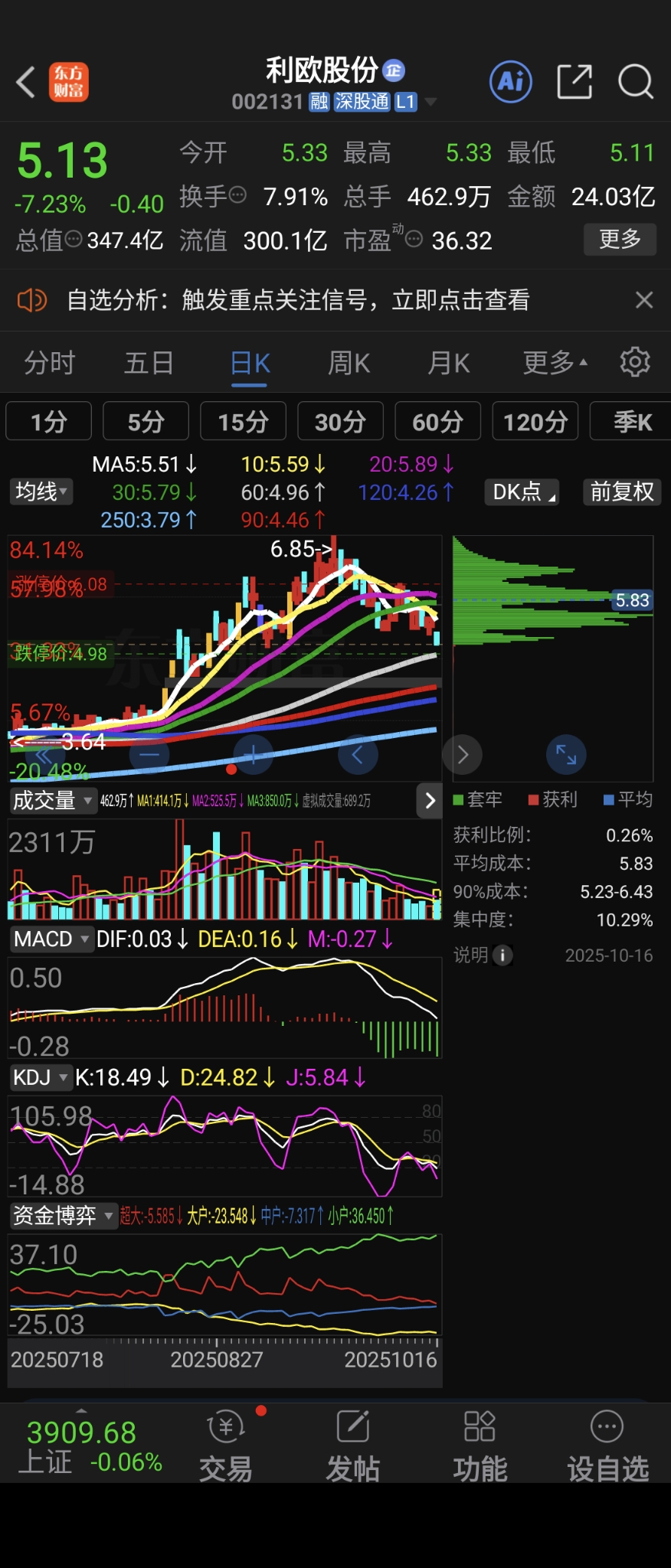Open the 成交量 indicator dropdown
Viewport: 671px width, 1568px height.
(x=53, y=801)
